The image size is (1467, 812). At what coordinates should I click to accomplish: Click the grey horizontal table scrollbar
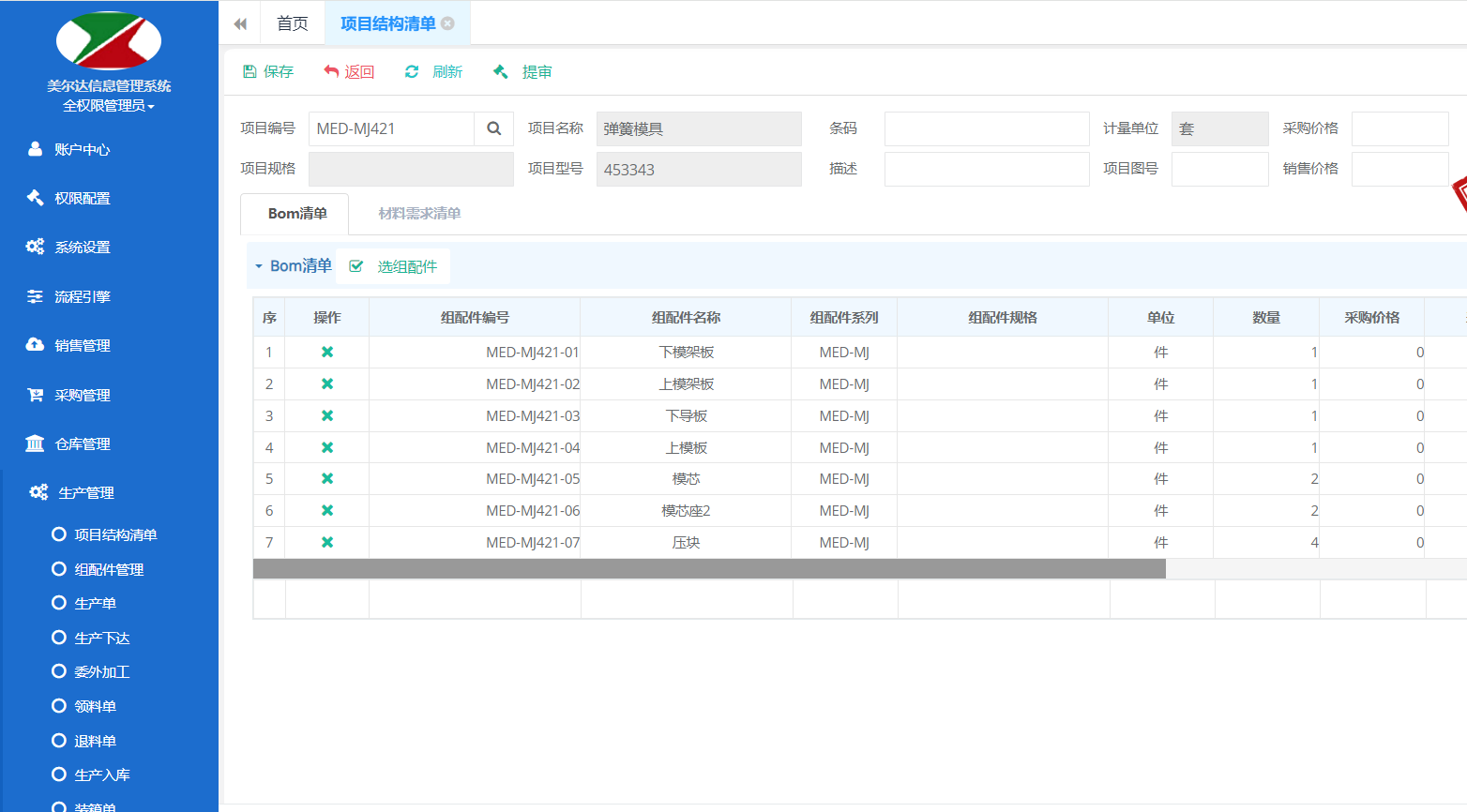coord(709,569)
